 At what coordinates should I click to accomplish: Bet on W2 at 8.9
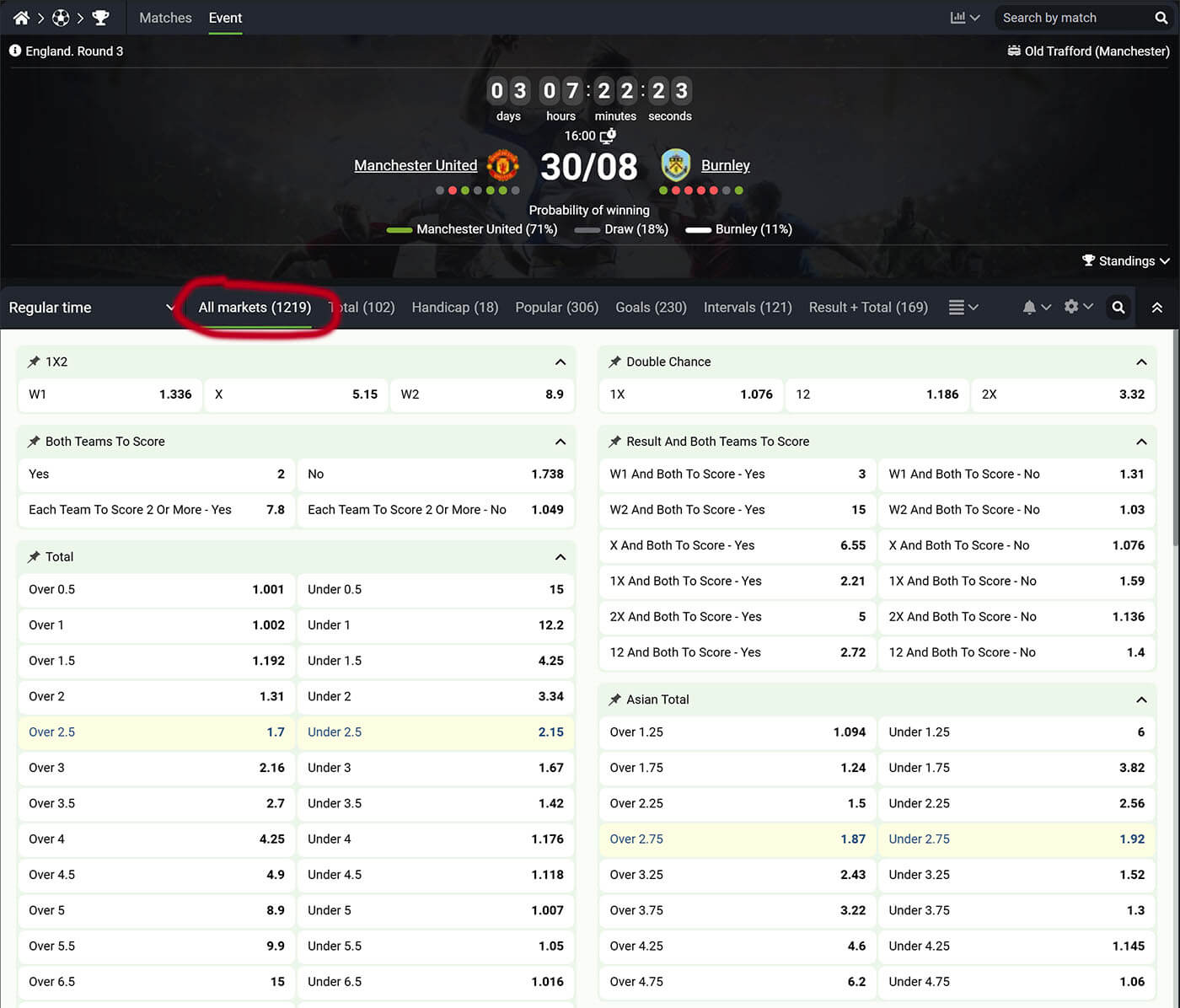pyautogui.click(x=482, y=394)
